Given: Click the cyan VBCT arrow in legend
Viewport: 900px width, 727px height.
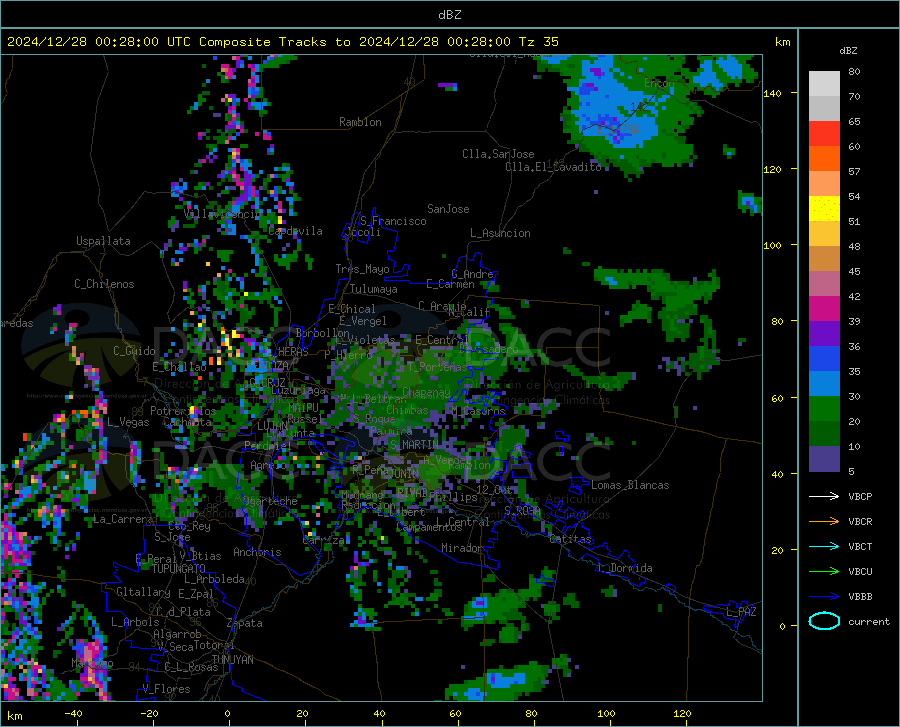Looking at the screenshot, I should (x=824, y=546).
